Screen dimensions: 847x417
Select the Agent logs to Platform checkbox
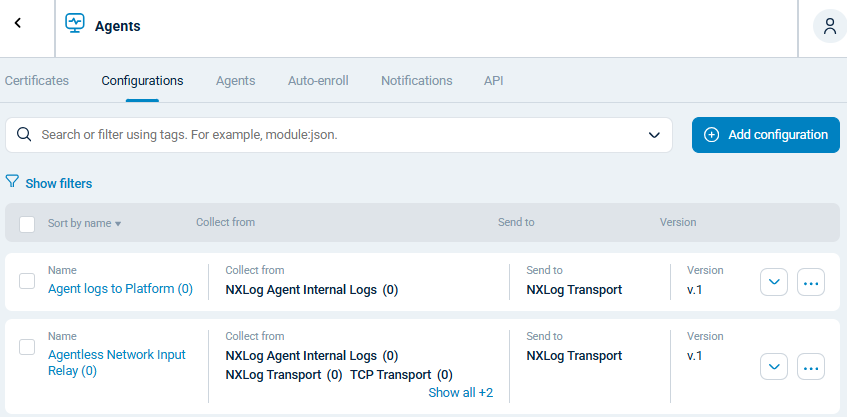(x=27, y=281)
